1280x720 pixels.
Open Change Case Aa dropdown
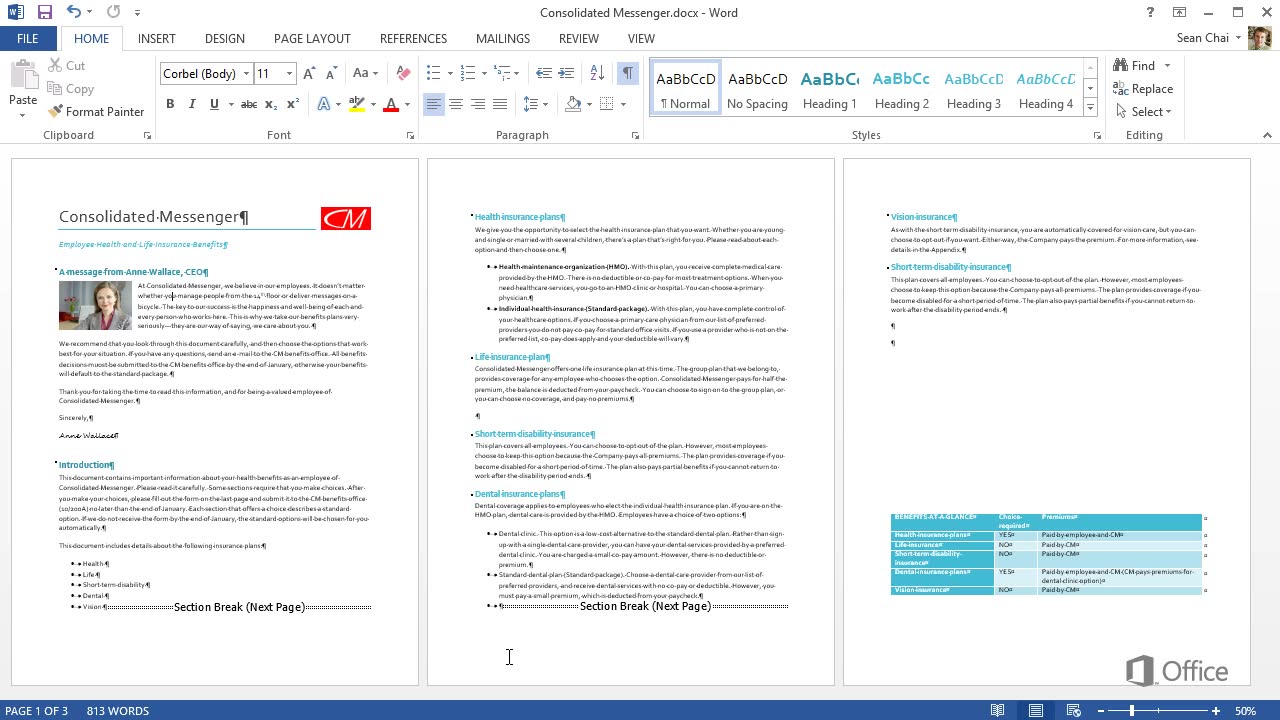click(365, 73)
